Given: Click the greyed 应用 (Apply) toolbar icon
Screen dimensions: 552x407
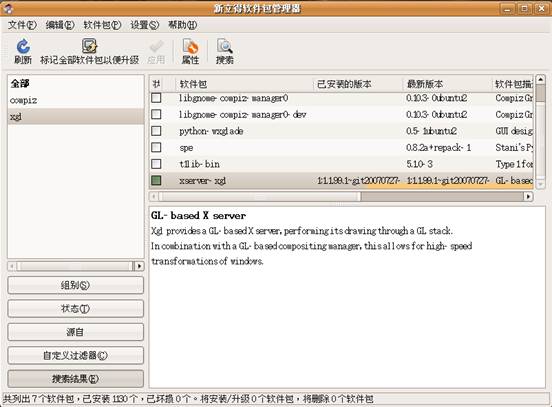Looking at the screenshot, I should 156,46.
